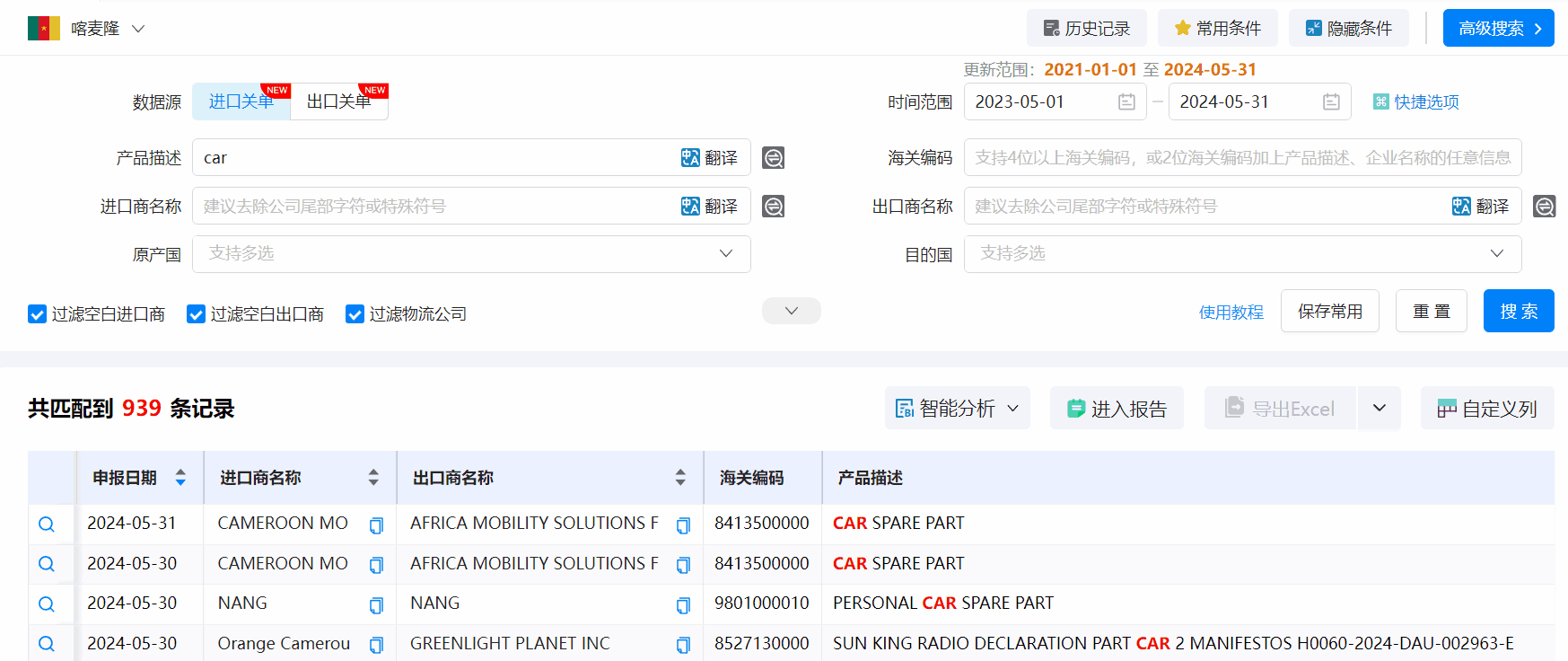The image size is (1568, 661).
Task: Sort records by 申报日期 column
Action: (180, 478)
